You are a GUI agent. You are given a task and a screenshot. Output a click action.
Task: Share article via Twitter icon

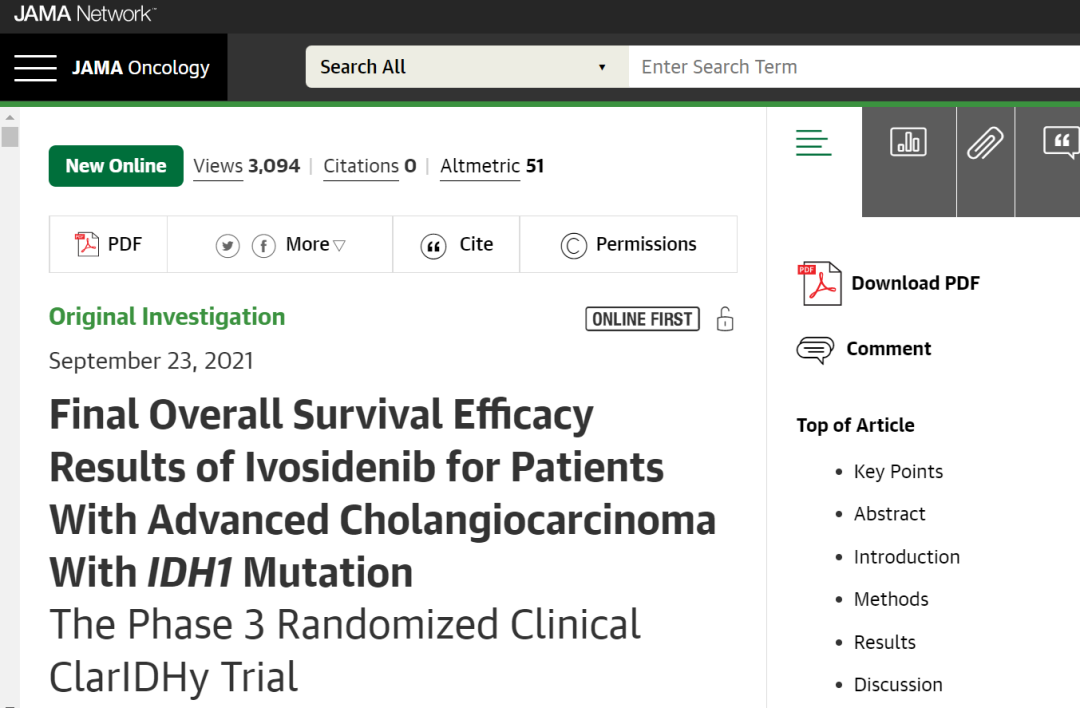coord(227,245)
